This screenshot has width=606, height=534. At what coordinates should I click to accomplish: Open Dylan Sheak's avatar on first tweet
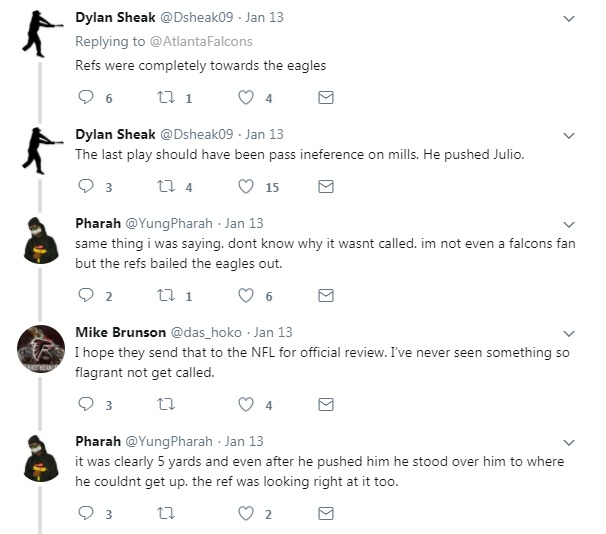tap(42, 34)
